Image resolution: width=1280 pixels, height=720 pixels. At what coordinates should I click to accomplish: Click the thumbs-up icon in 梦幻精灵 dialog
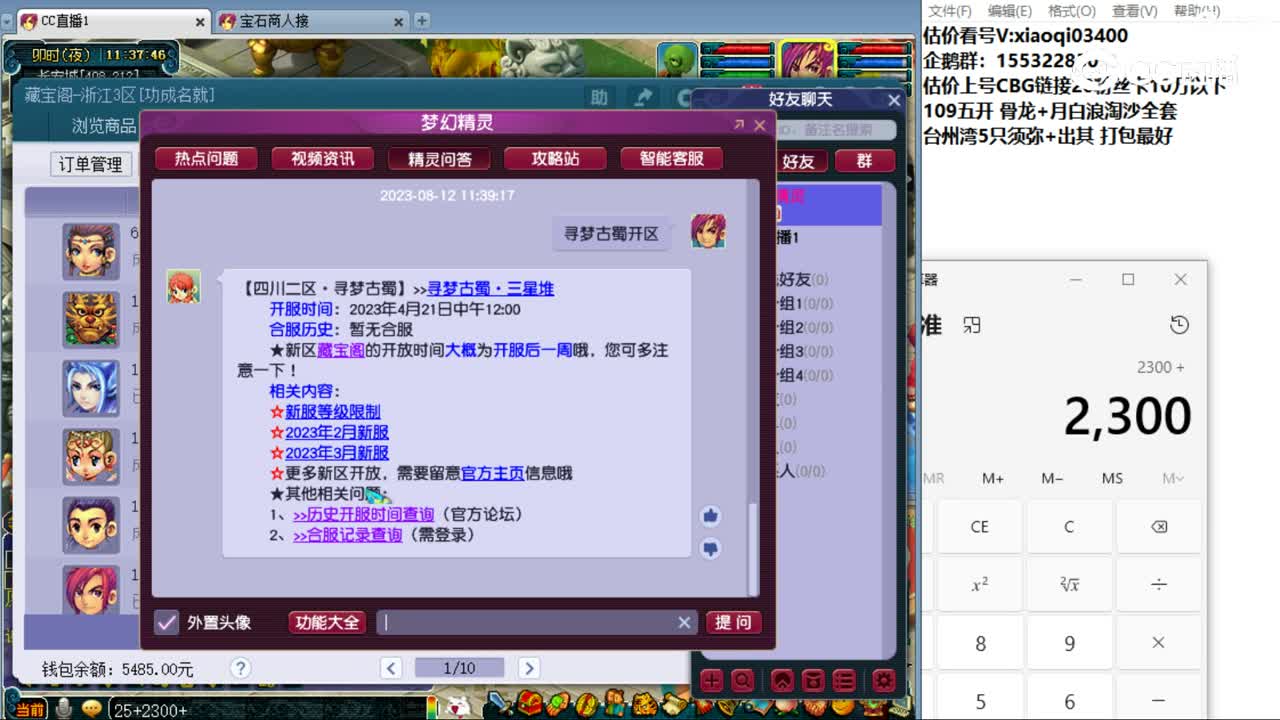[x=710, y=515]
